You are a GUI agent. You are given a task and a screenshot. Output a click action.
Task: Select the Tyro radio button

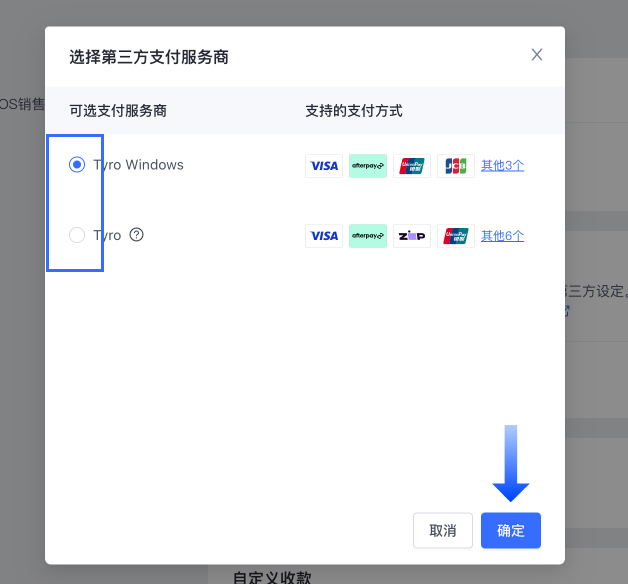[x=77, y=235]
